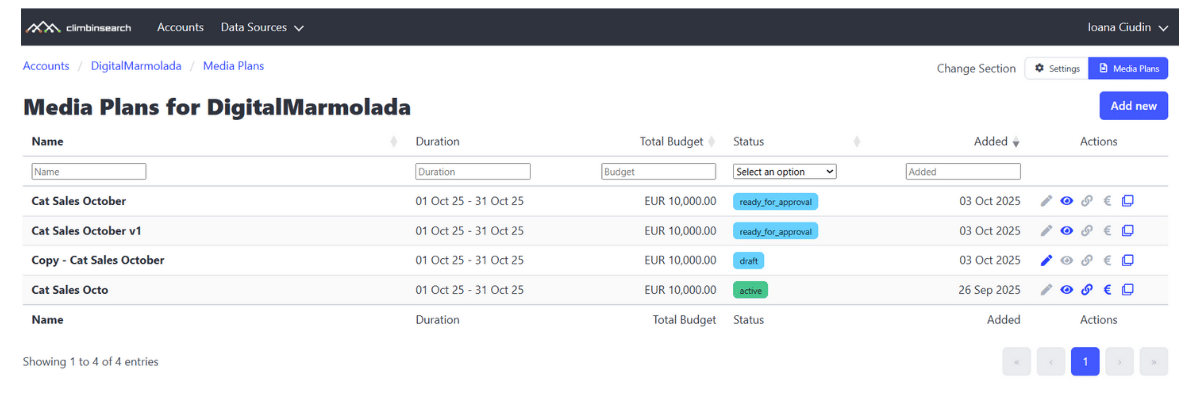1200x400 pixels.
Task: Click the Cat Sales October v1 name cell
Action: 87,231
